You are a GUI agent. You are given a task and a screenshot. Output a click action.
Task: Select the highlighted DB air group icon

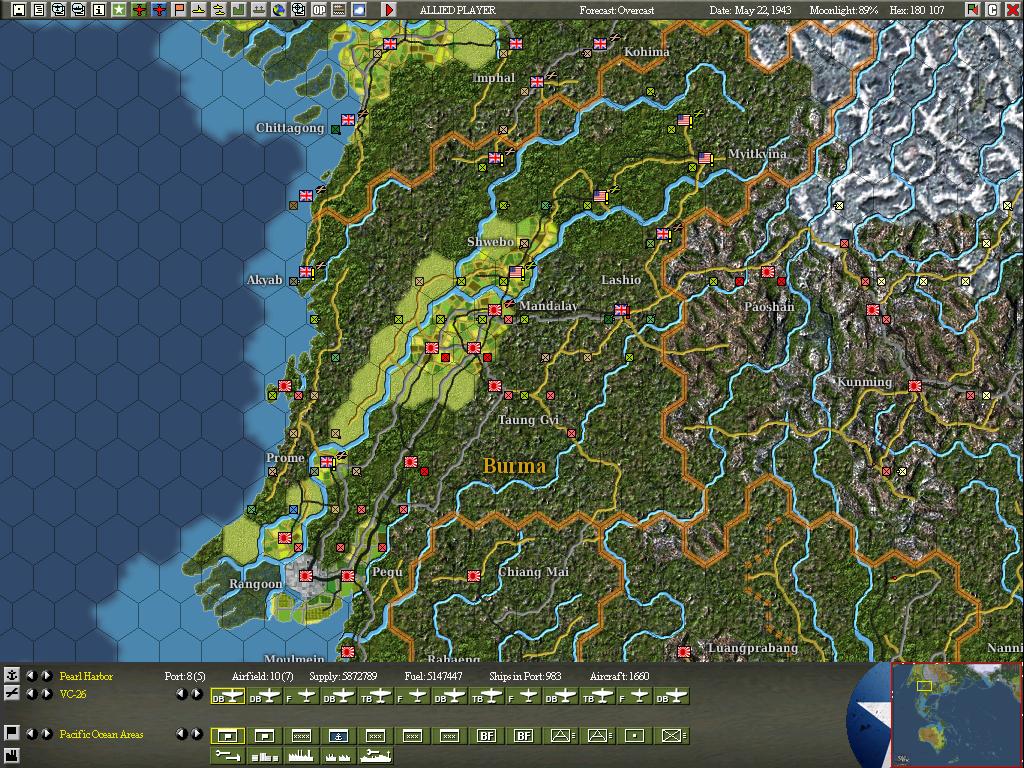228,697
